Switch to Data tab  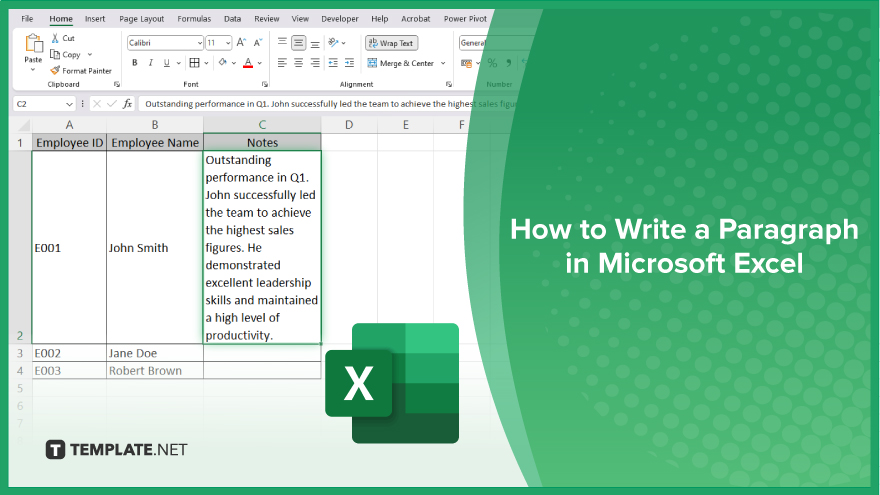232,19
